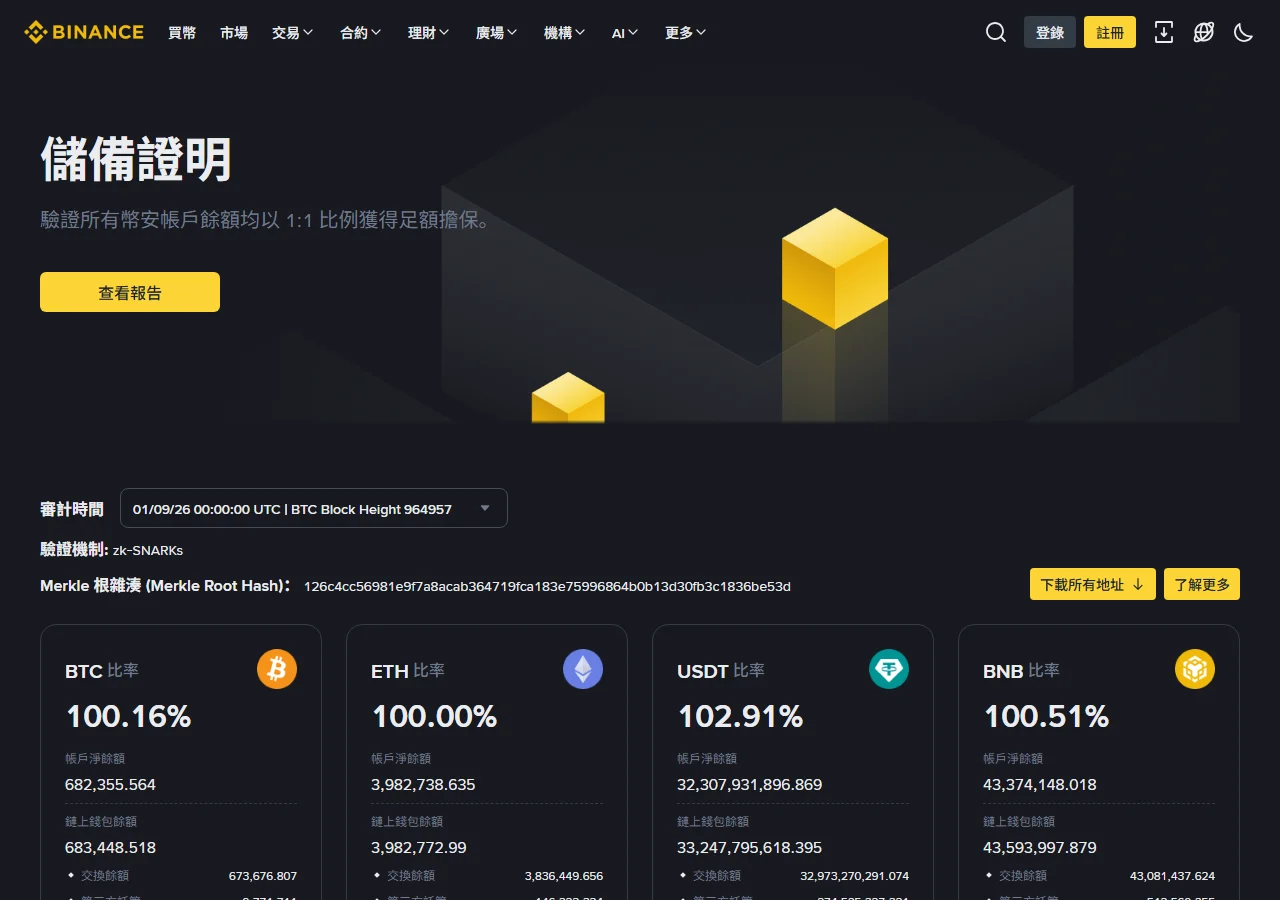Click USDT on-chain balance 33,247,795,618.395
1280x900 pixels.
(749, 847)
